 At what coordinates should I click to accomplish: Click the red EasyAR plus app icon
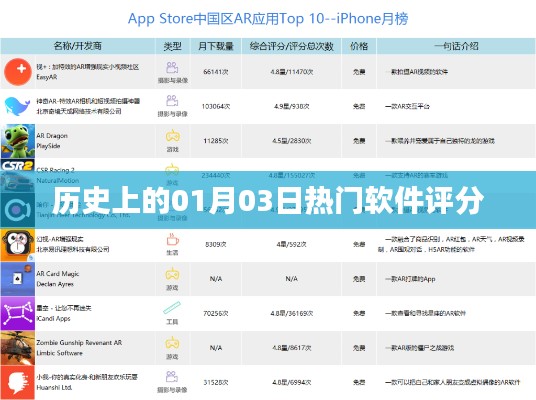[x=18, y=72]
